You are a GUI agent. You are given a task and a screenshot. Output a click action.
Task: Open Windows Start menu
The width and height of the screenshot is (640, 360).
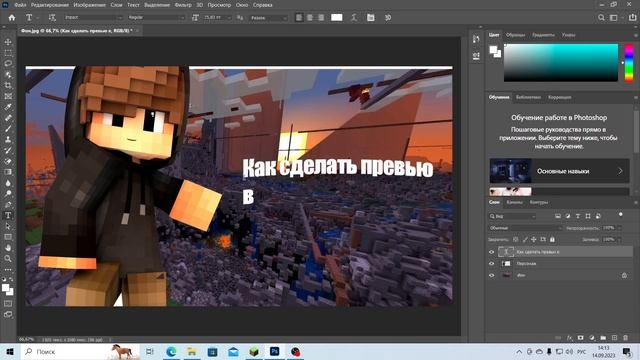[x=10, y=351]
